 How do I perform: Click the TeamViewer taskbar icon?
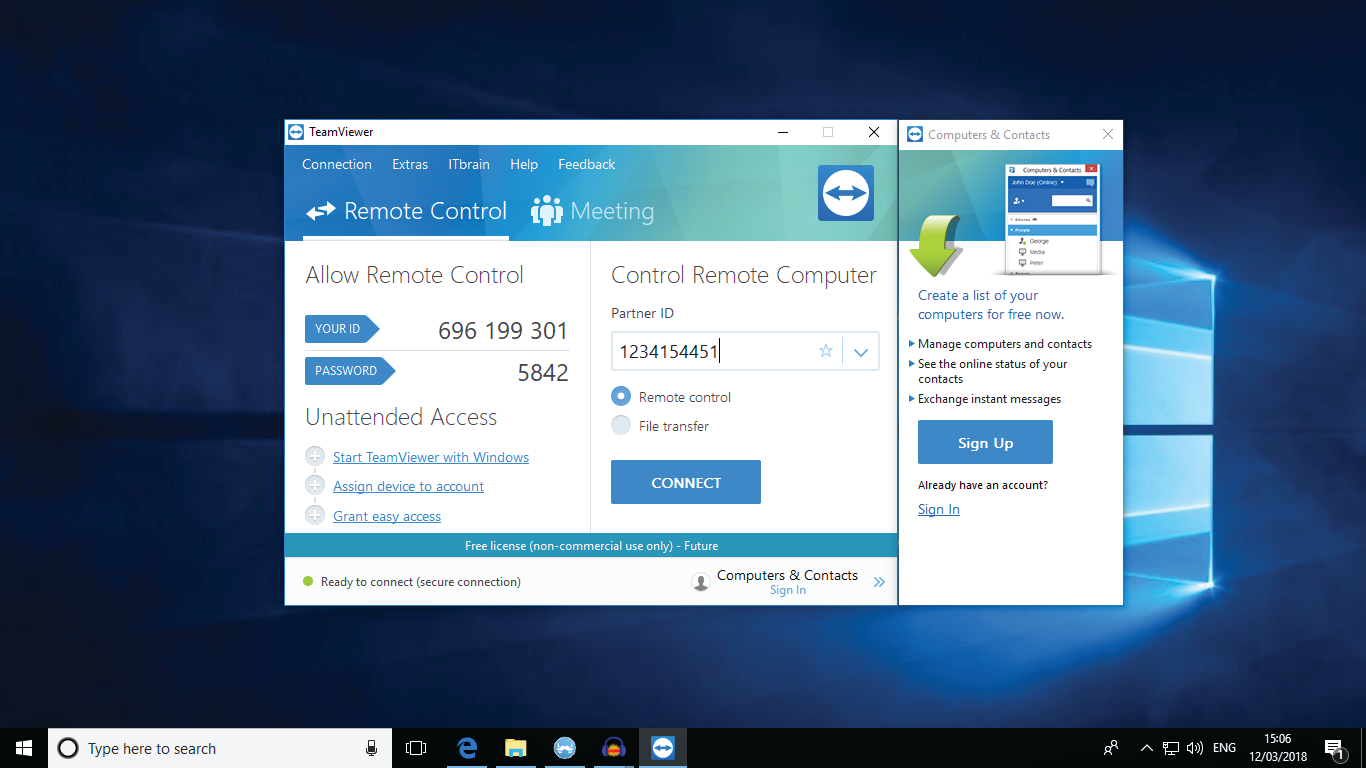tap(662, 748)
